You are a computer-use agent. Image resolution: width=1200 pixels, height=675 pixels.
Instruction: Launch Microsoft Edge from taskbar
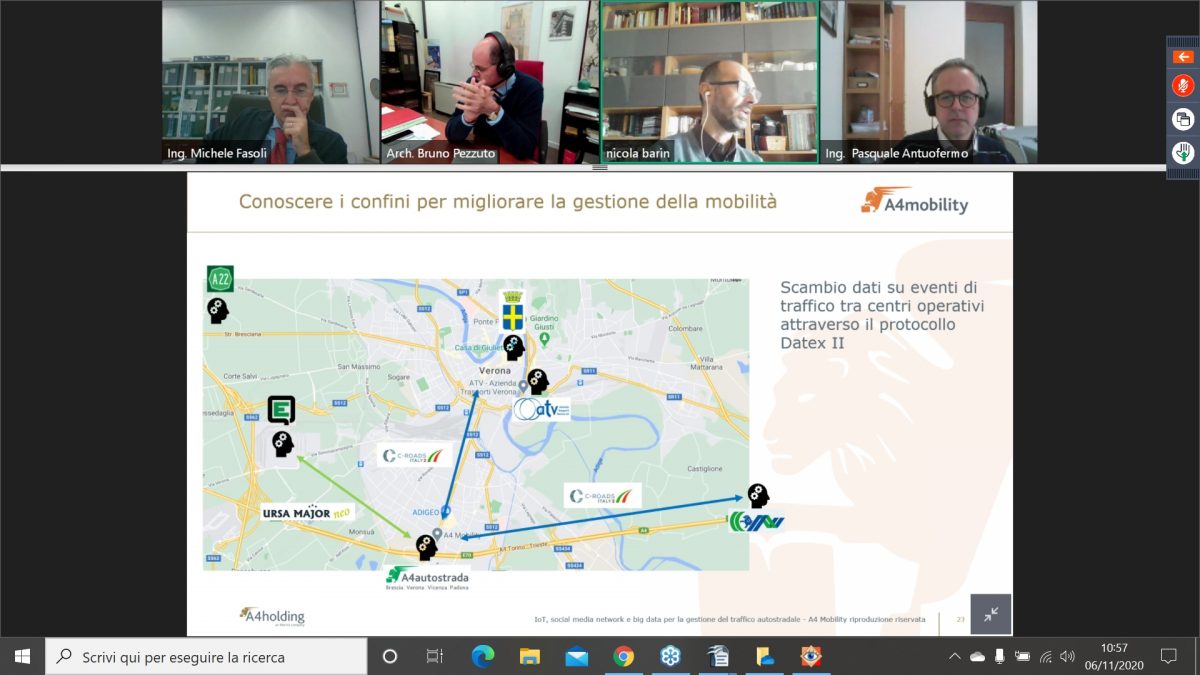tap(483, 657)
